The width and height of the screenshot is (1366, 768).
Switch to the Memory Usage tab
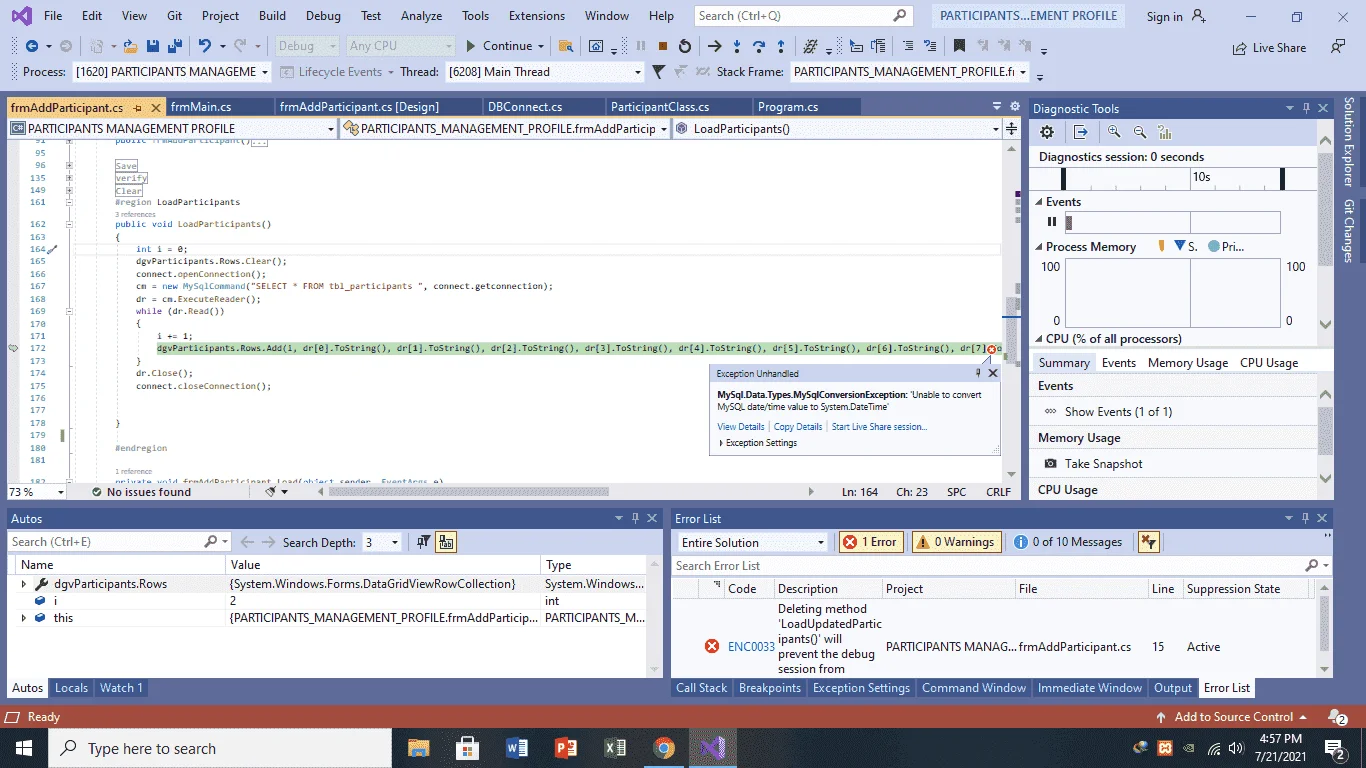1188,363
